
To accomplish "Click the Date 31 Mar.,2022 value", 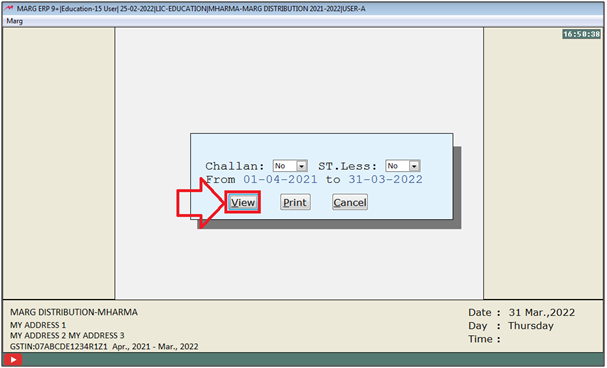I will (x=542, y=313).
